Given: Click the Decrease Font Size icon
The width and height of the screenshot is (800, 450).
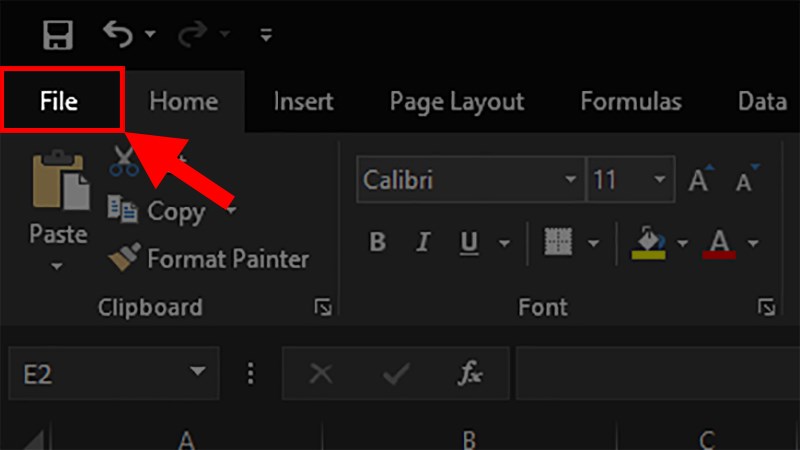Looking at the screenshot, I should [747, 179].
